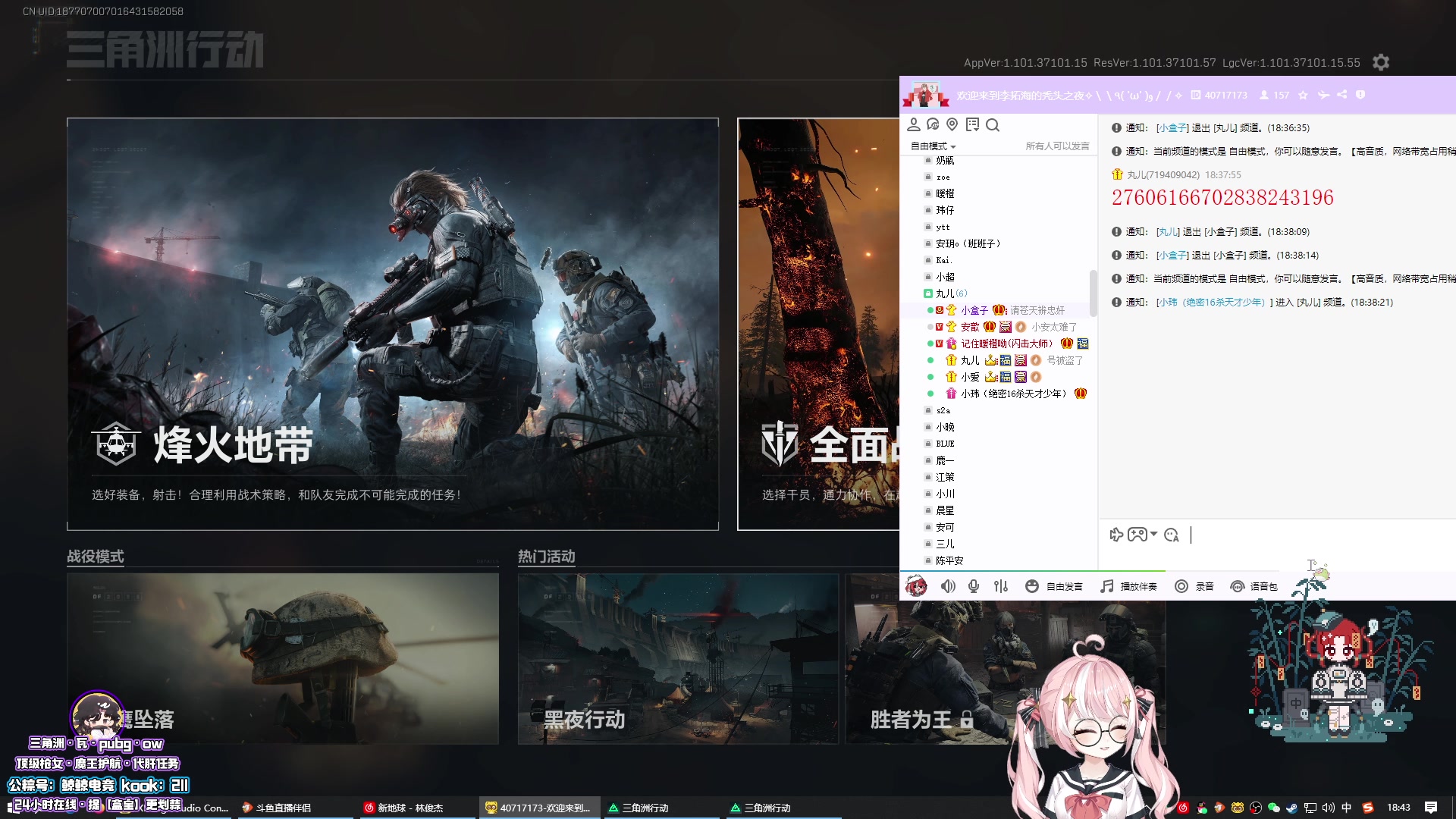Switch to 40717173-欢迎来到 taskbar window
This screenshot has width=1456, height=819.
[x=539, y=808]
